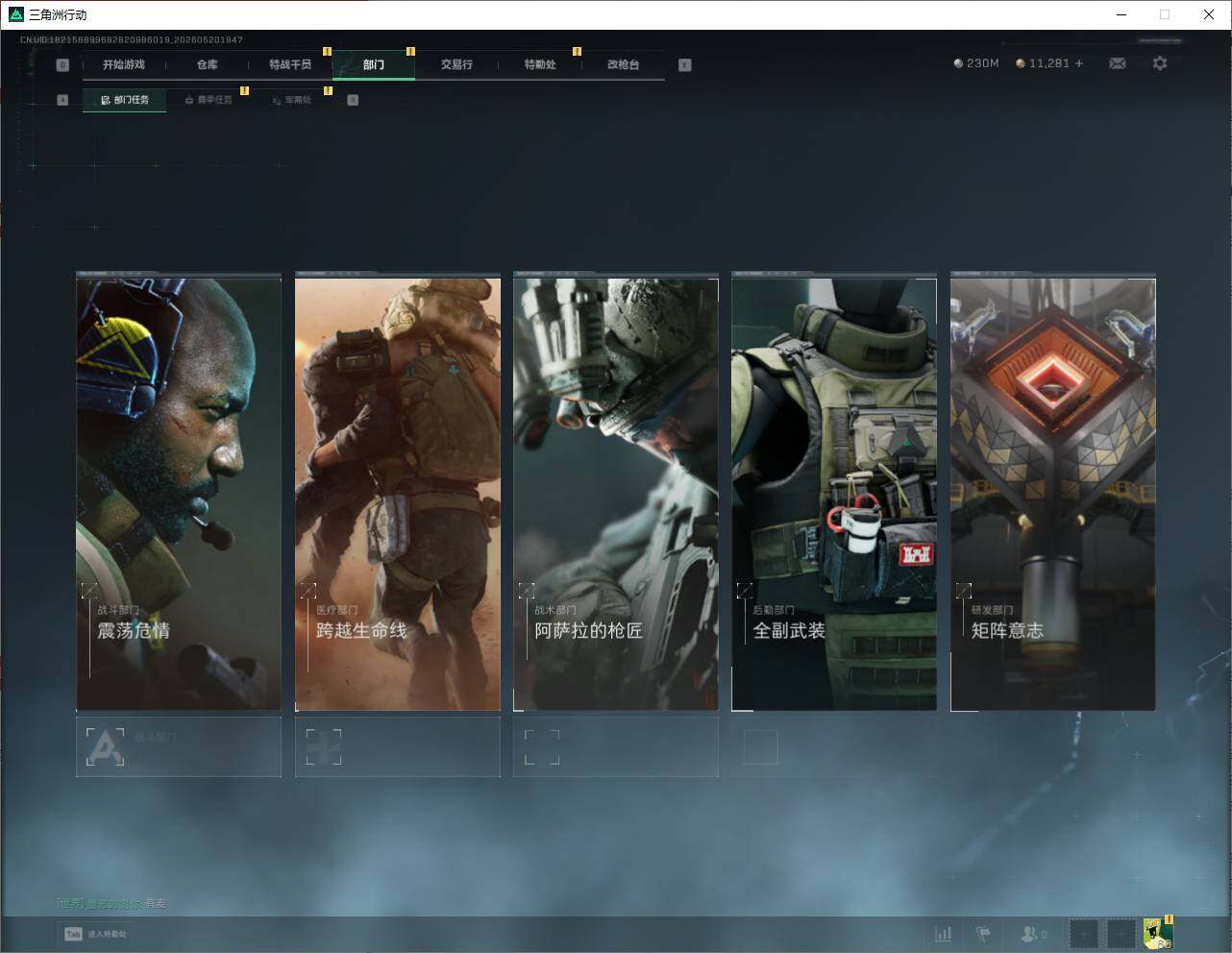Go to the 交易行 tab
The image size is (1232, 953).
[456, 64]
